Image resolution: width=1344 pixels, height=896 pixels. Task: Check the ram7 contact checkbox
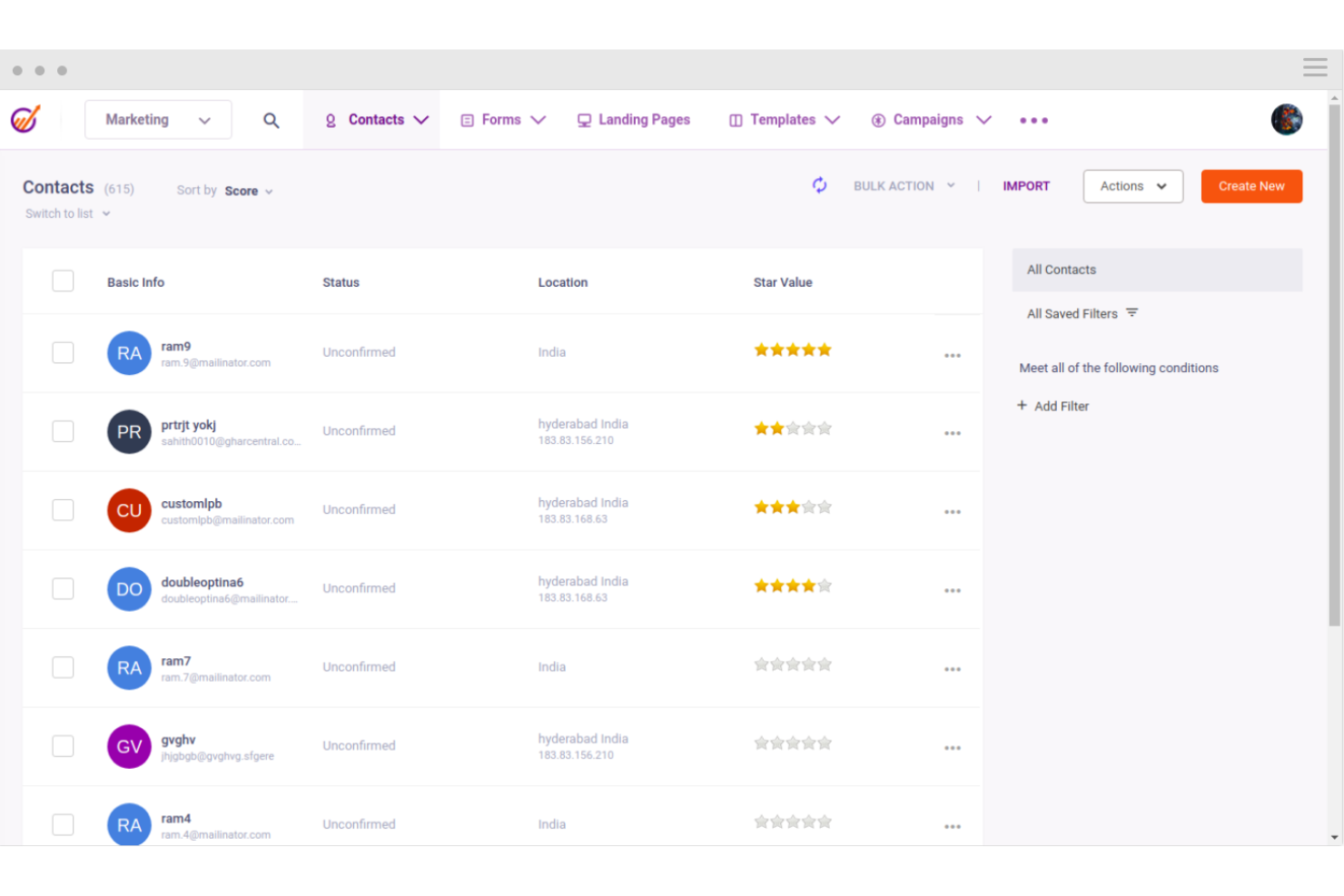tap(63, 667)
